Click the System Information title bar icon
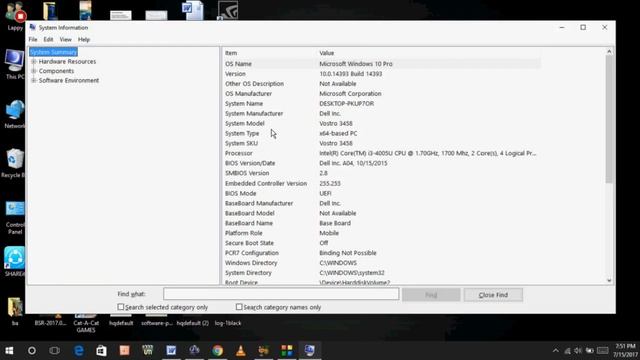The image size is (640, 360). (x=33, y=27)
